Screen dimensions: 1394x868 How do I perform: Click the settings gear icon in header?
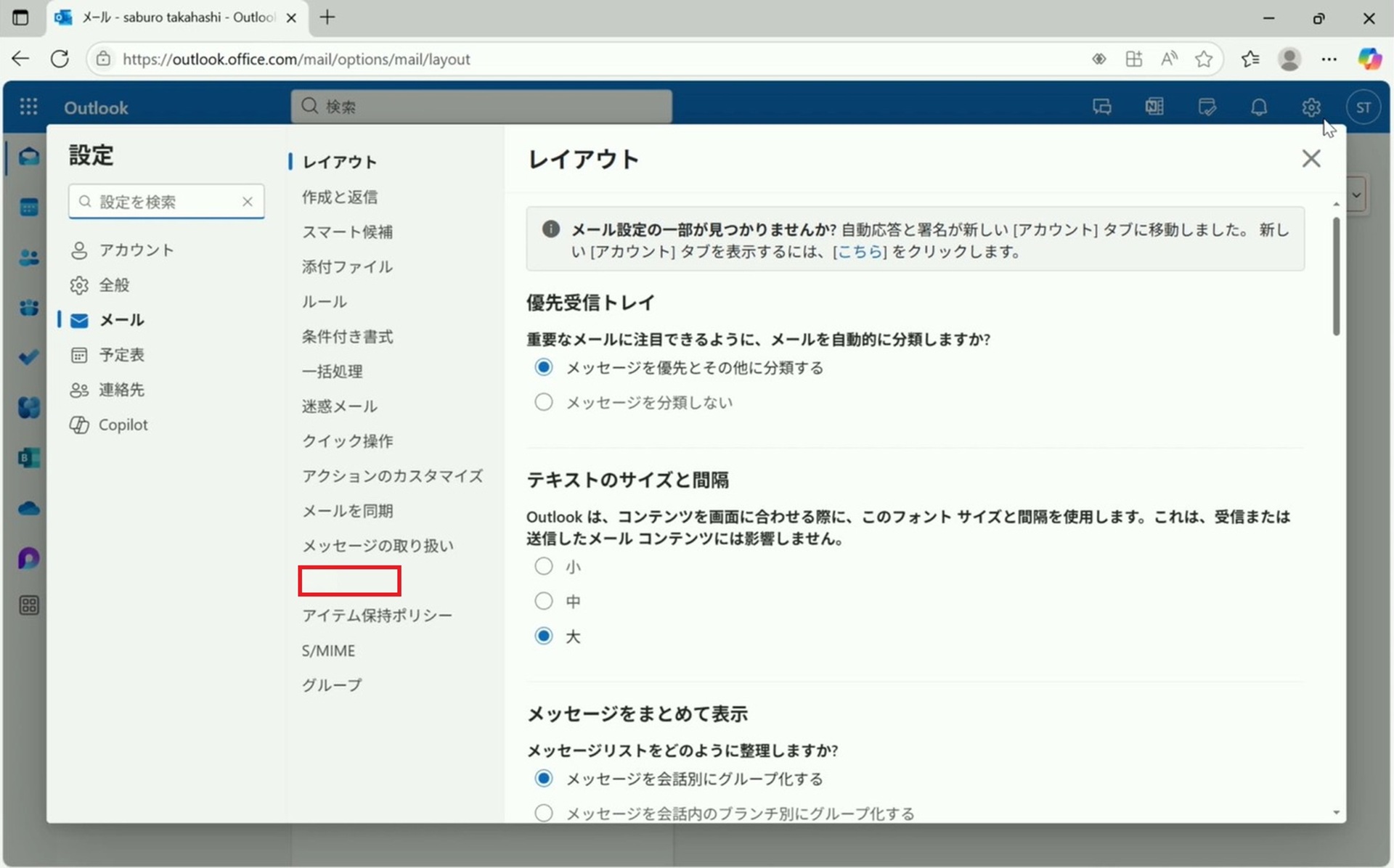click(1311, 107)
